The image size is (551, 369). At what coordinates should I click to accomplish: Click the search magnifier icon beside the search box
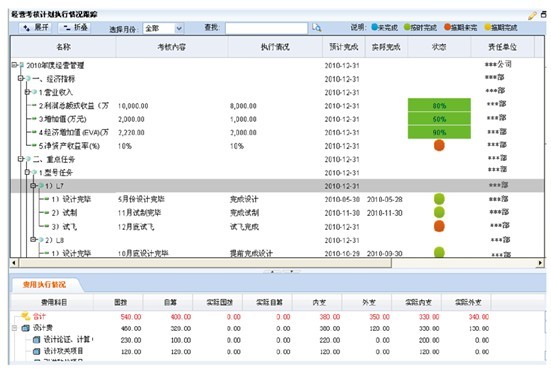pos(317,27)
